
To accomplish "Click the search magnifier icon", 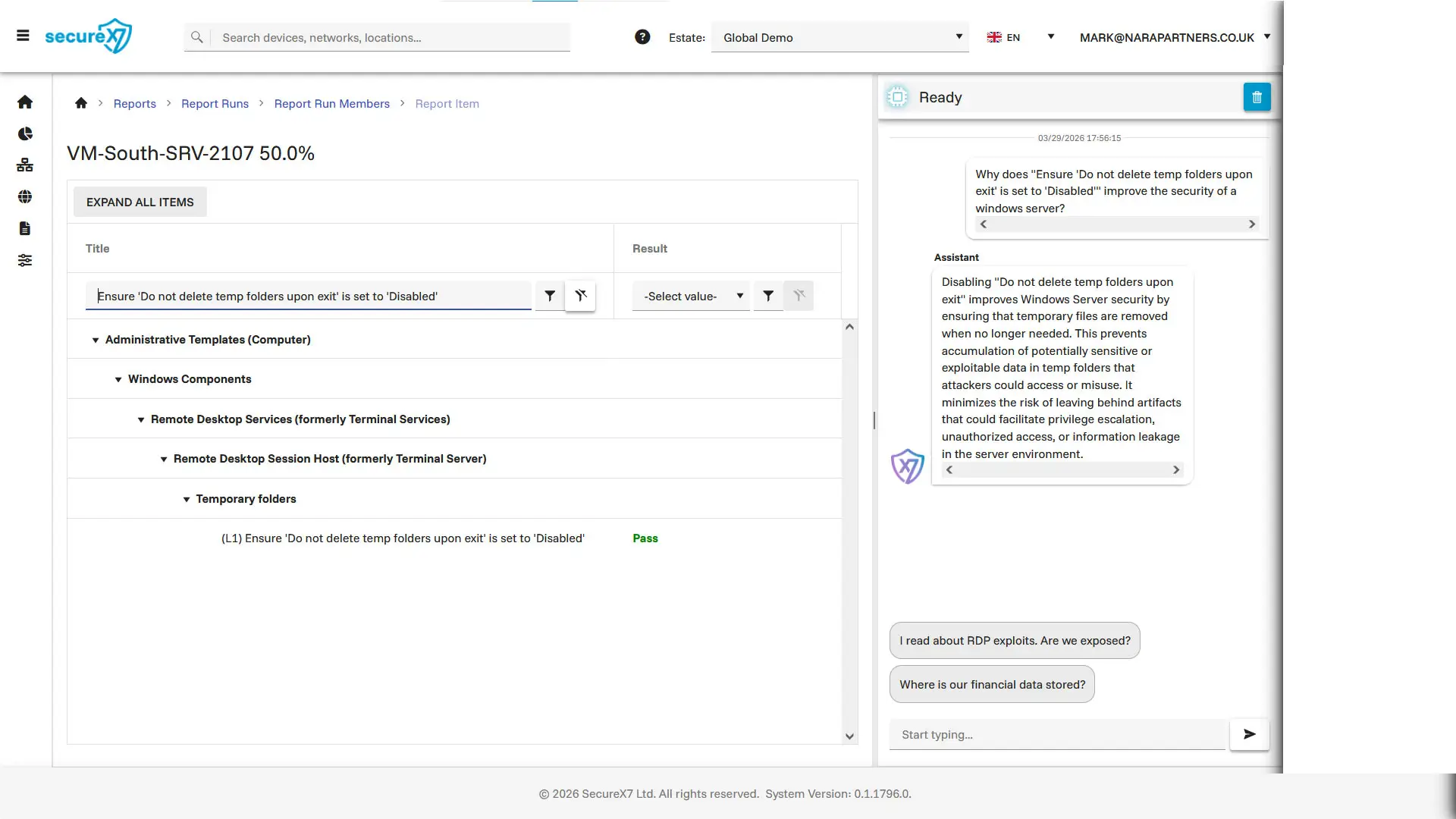I will 196,37.
